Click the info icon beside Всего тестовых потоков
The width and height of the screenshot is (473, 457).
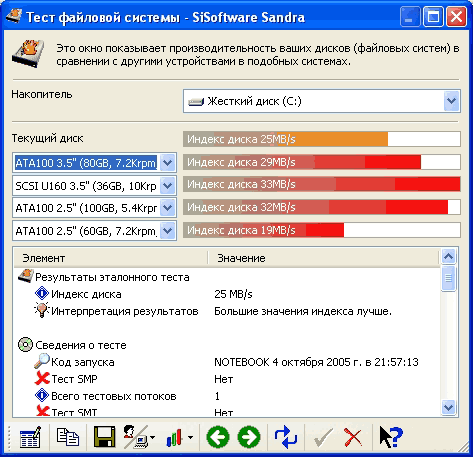click(42, 396)
